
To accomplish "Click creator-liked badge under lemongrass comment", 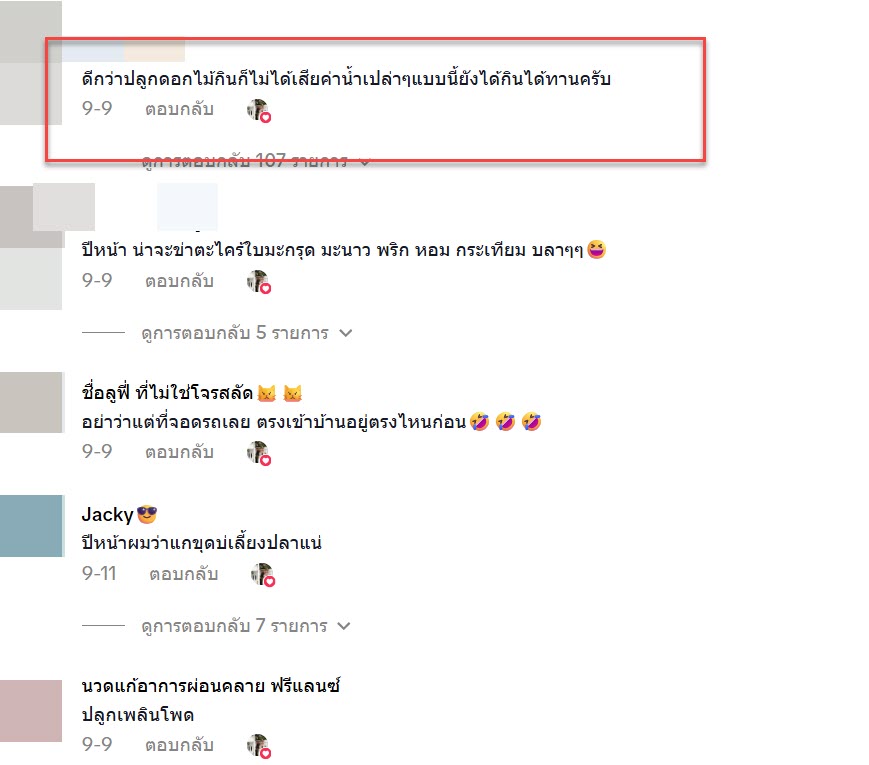I will (x=258, y=282).
